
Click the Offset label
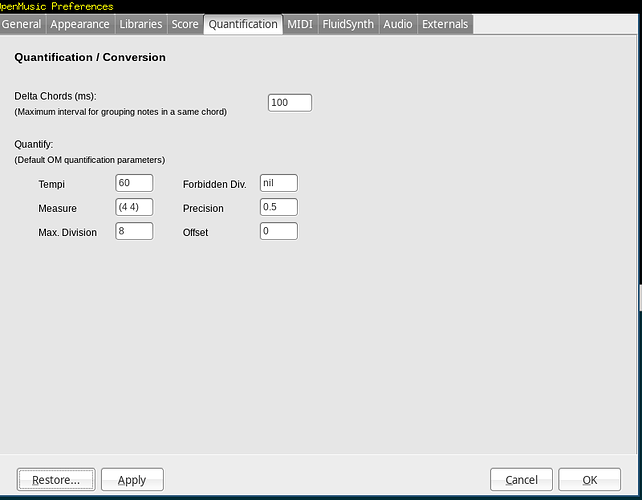pyautogui.click(x=195, y=233)
